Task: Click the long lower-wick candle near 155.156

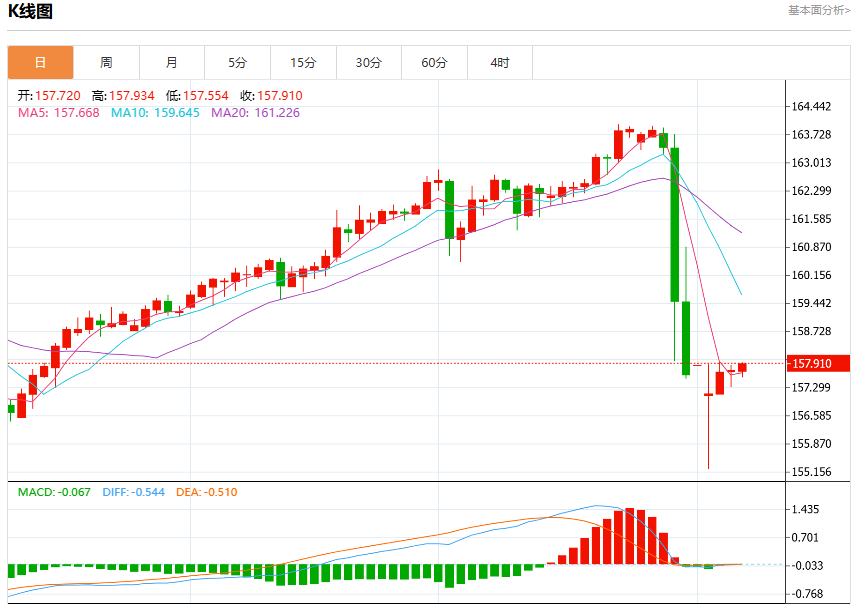Action: (709, 415)
